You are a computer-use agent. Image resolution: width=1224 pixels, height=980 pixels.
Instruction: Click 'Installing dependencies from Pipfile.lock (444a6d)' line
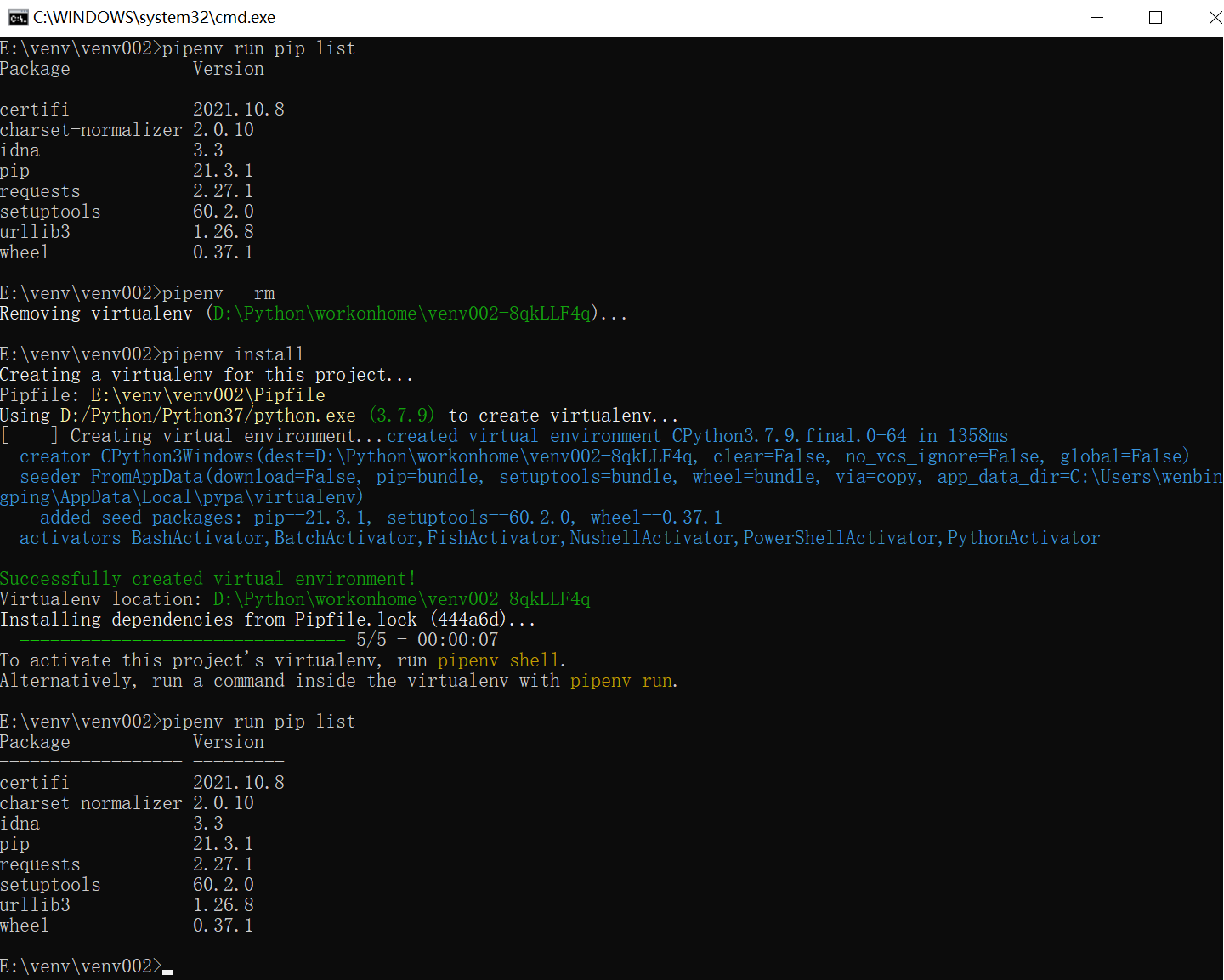(x=268, y=620)
